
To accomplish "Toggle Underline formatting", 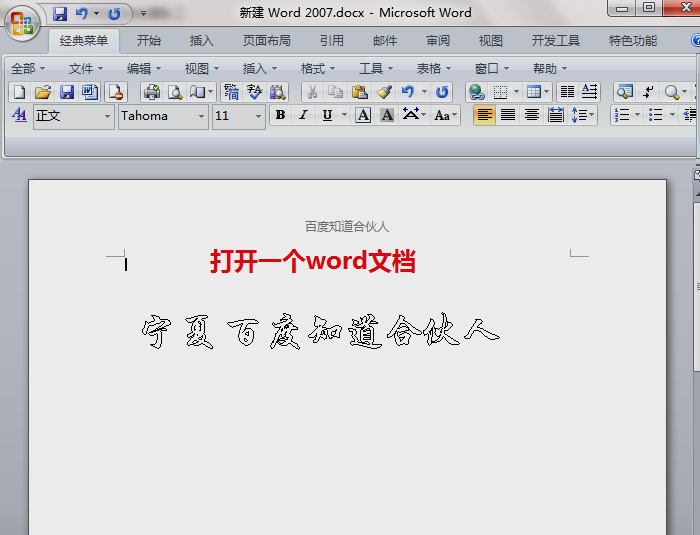I will tap(327, 116).
